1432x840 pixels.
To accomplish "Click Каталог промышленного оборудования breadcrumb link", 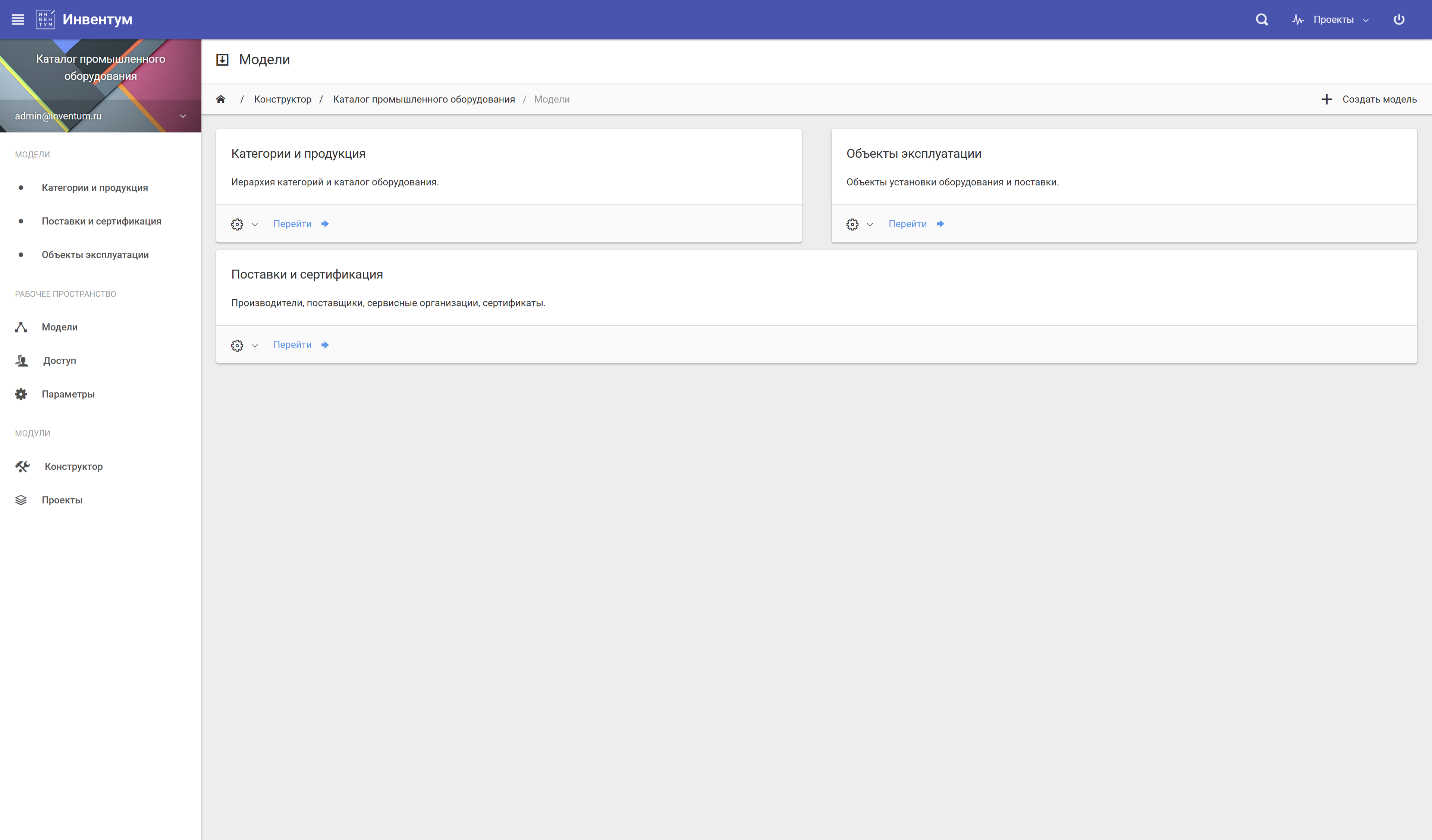I will (x=423, y=100).
